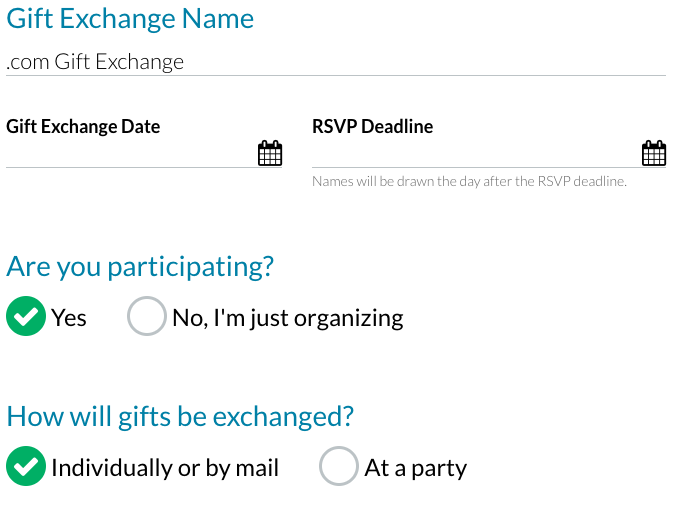Screen dimensions: 693x507
Task: Click the "Individually or by mail" label text
Action: [165, 468]
